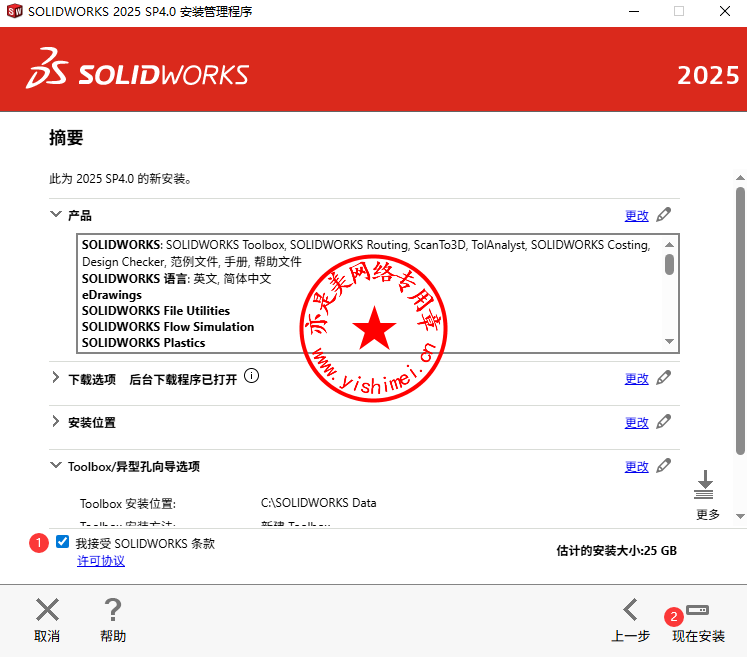Click 更改 link for 产品
747x657 pixels.
point(636,216)
